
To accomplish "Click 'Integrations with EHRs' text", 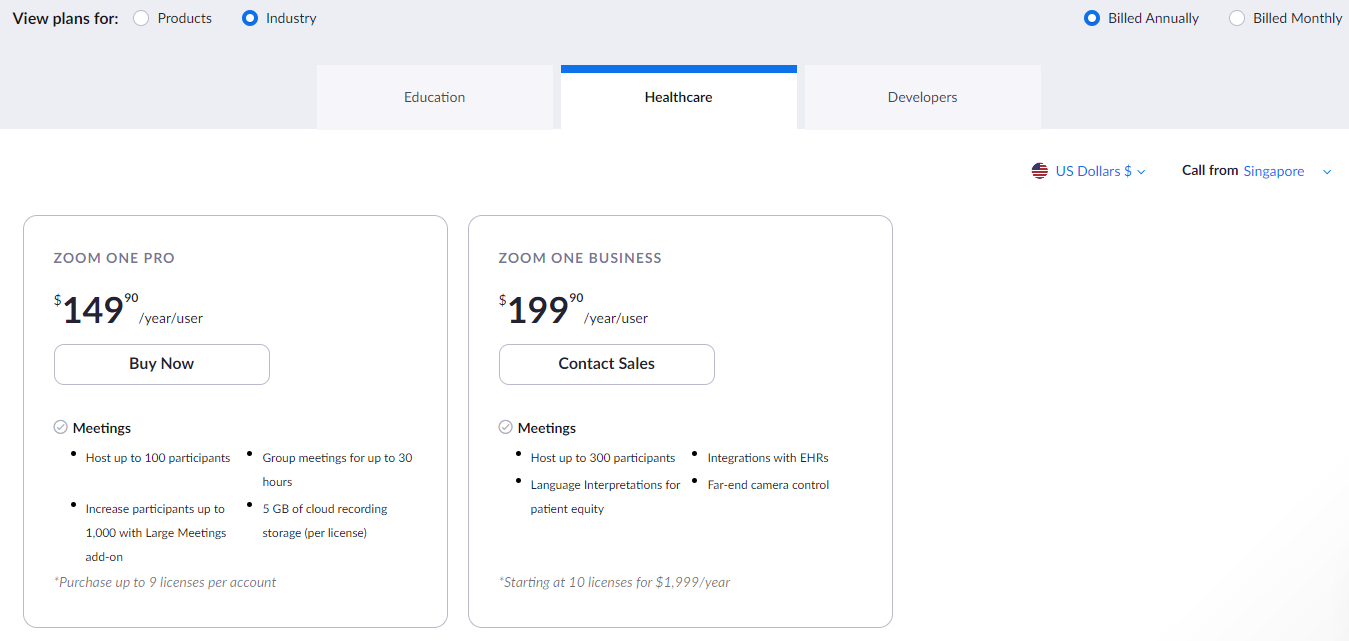I will coord(768,458).
